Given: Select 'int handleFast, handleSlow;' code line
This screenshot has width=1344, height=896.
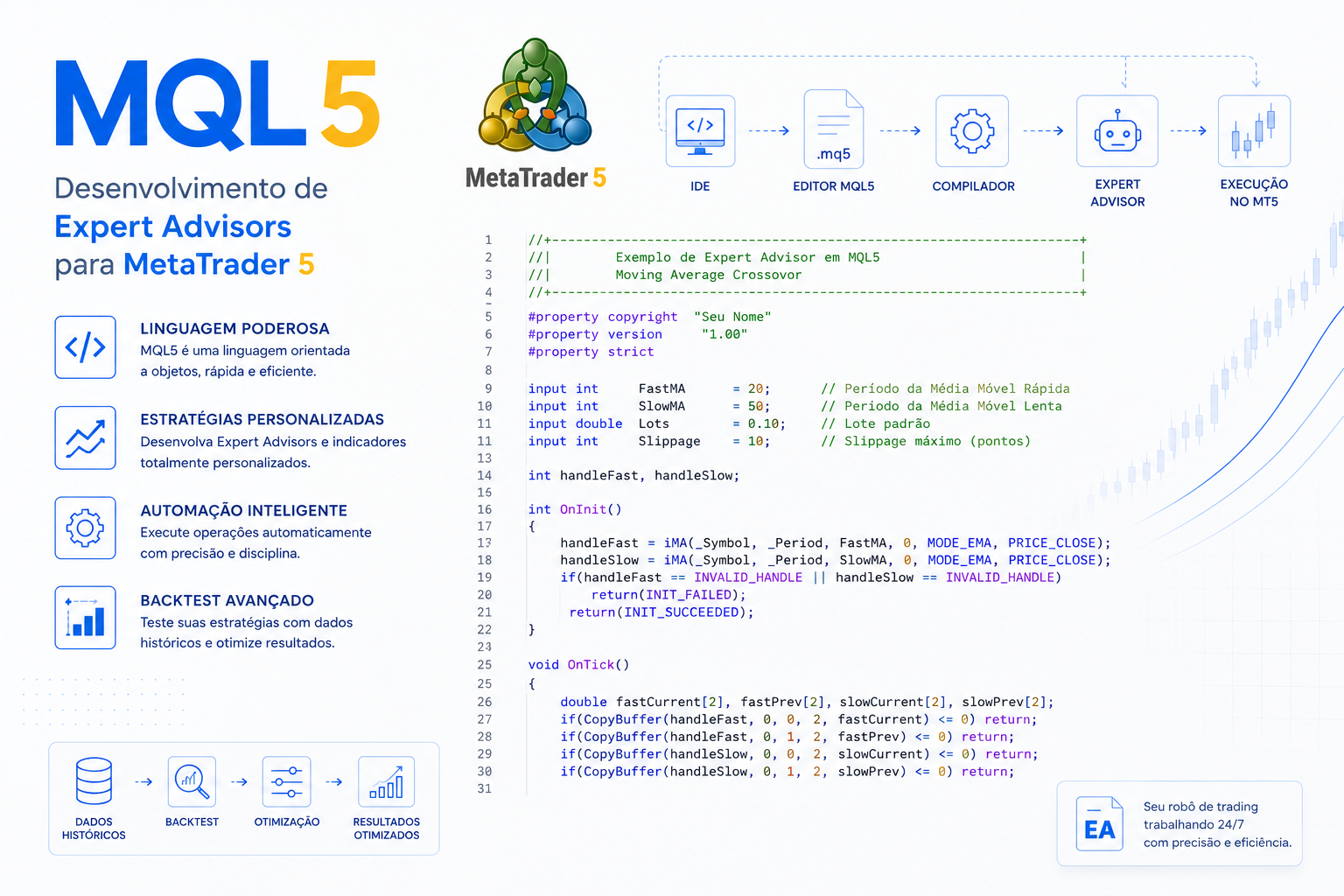Looking at the screenshot, I should tap(633, 476).
